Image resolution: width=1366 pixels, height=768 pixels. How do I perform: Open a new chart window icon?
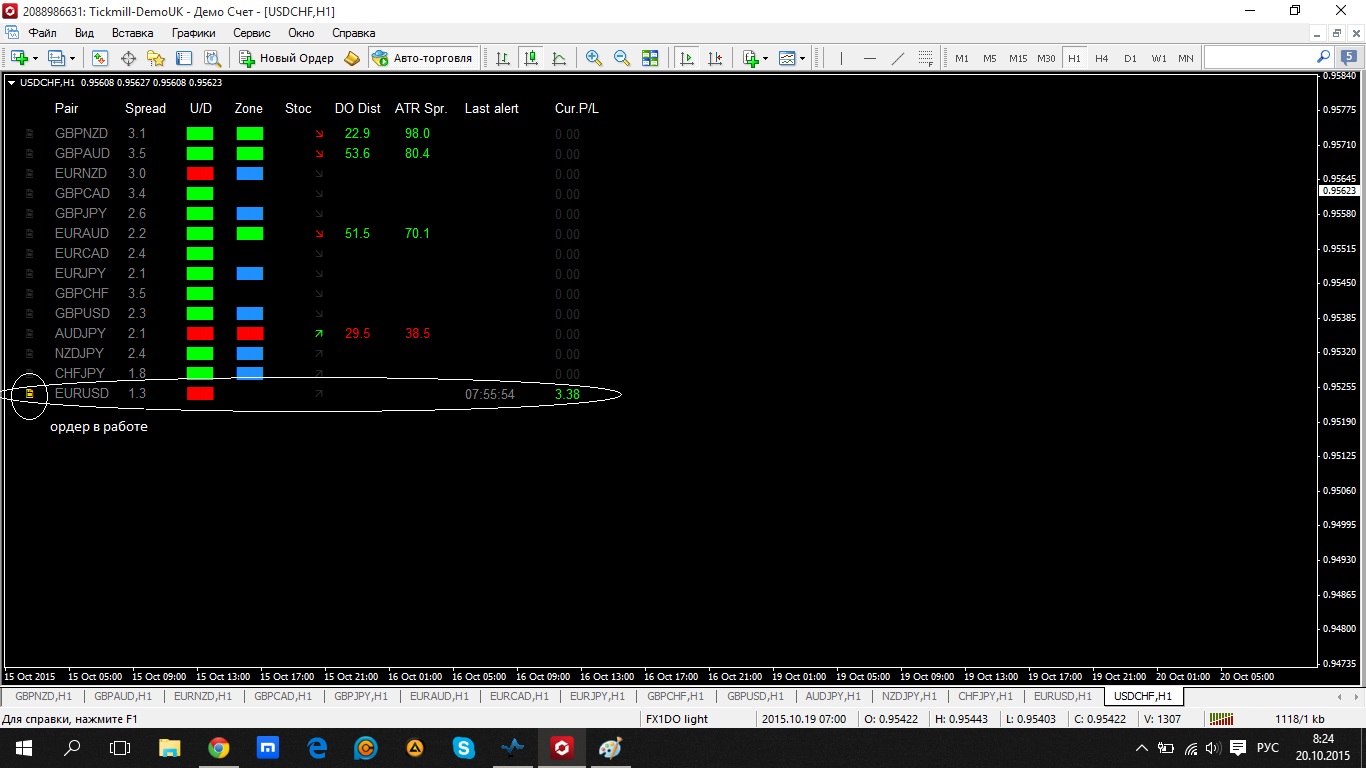click(19, 58)
